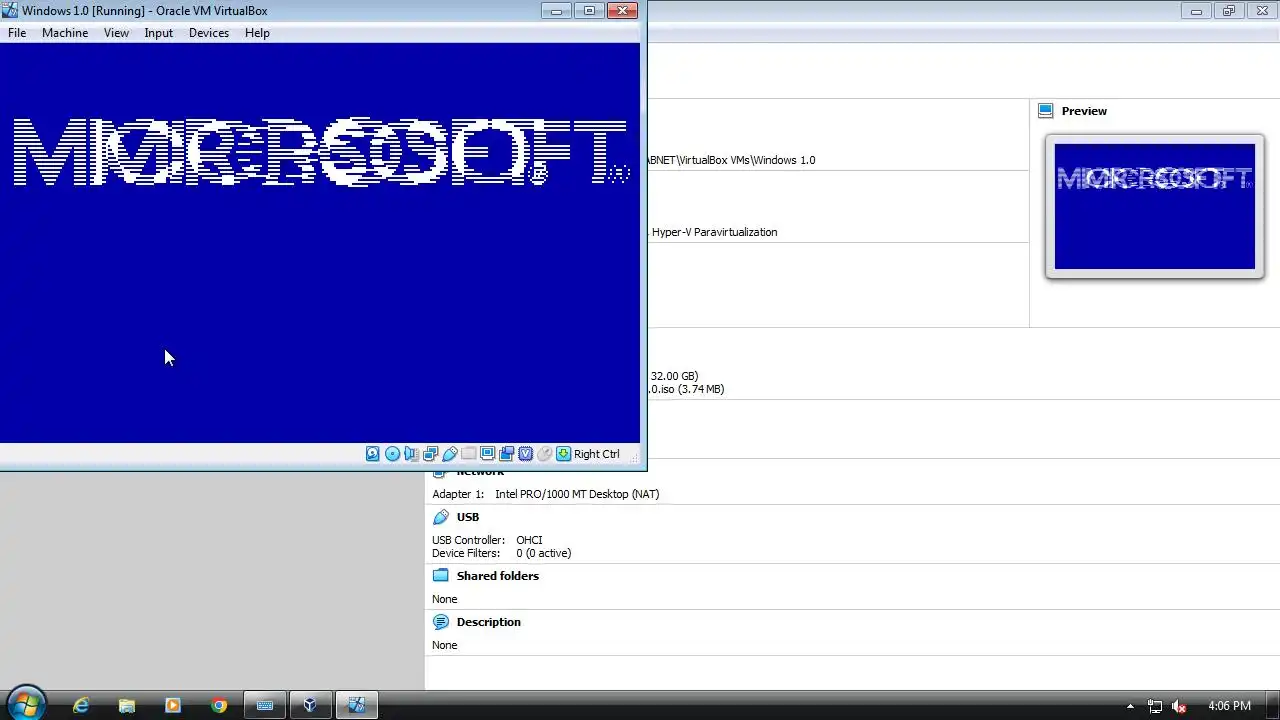Close the Windows 1.0 VM window
Screen dimensions: 1280x720
click(x=622, y=11)
